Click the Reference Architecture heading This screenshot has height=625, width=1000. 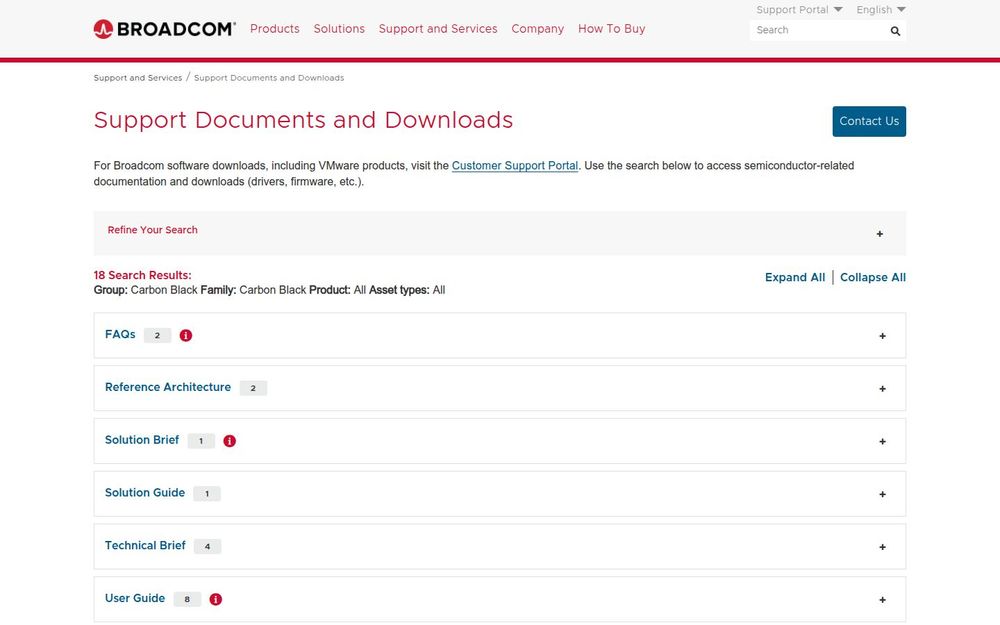pos(168,387)
